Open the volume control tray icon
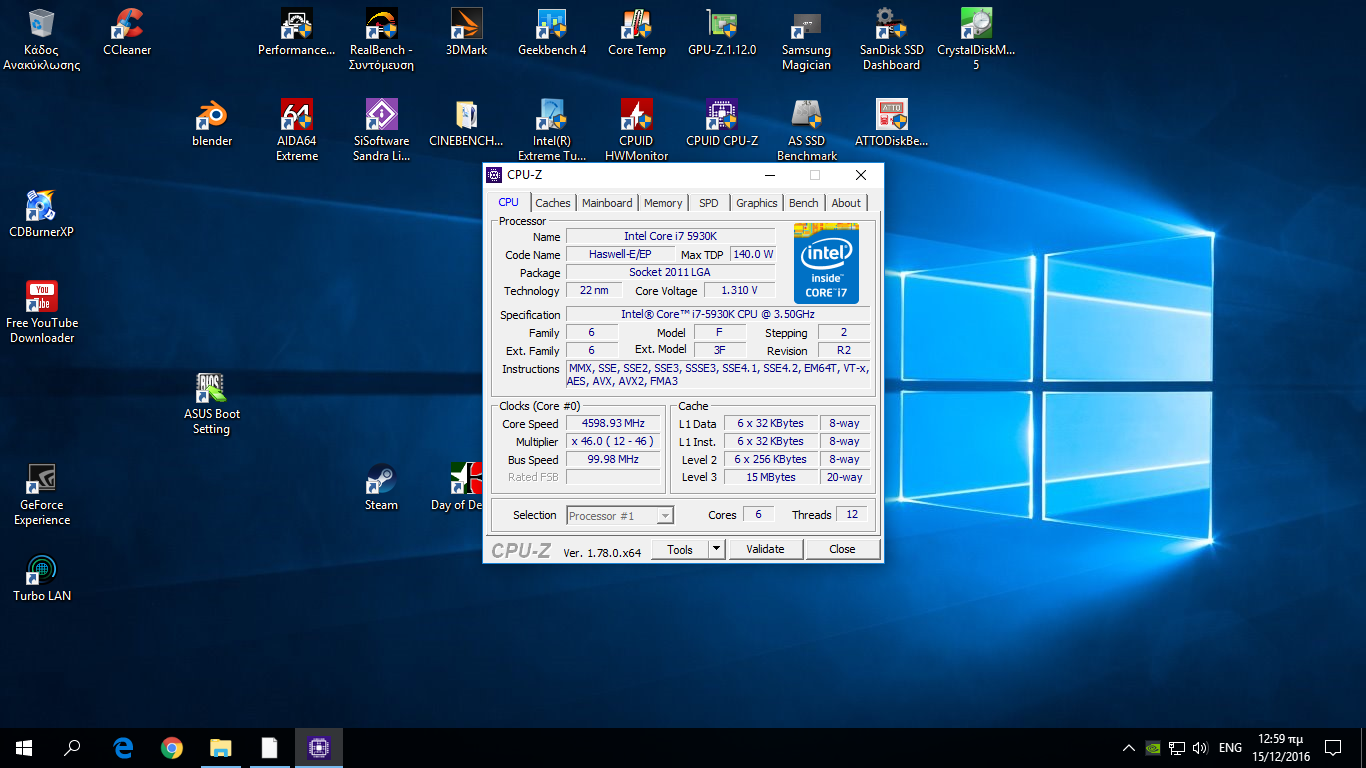This screenshot has width=1366, height=768. tap(1200, 748)
